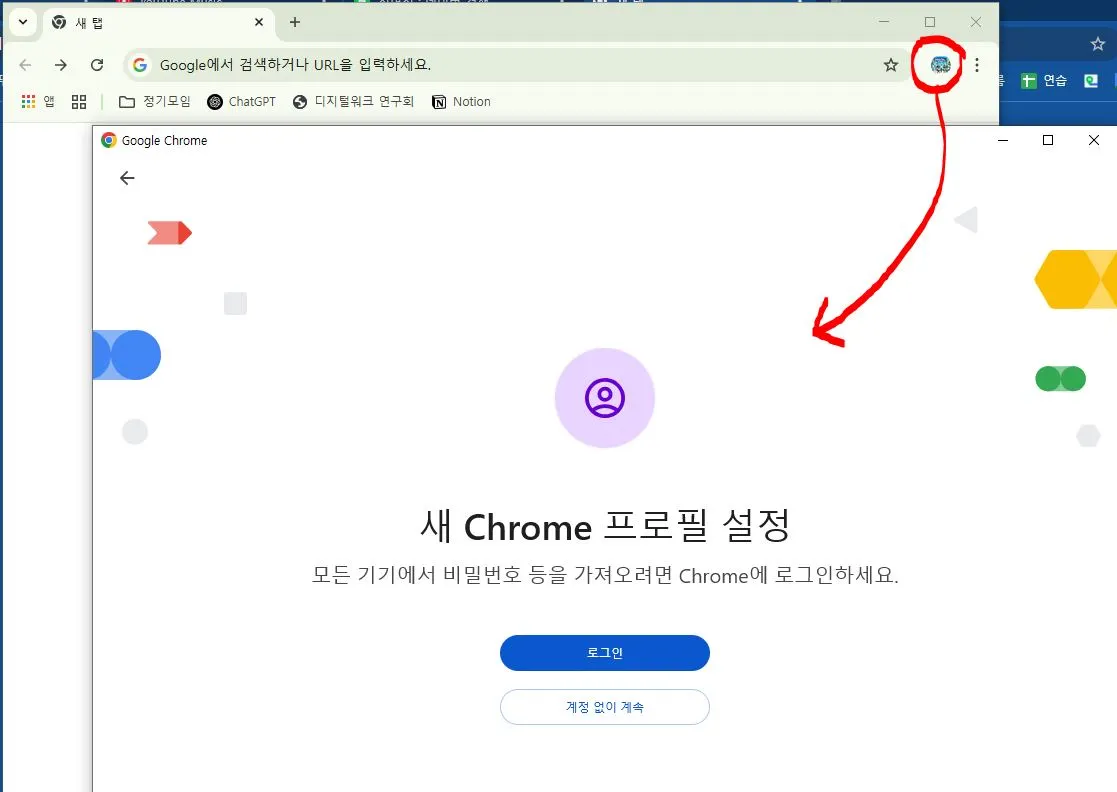Close the Google Chrome profile dialog

point(1094,140)
